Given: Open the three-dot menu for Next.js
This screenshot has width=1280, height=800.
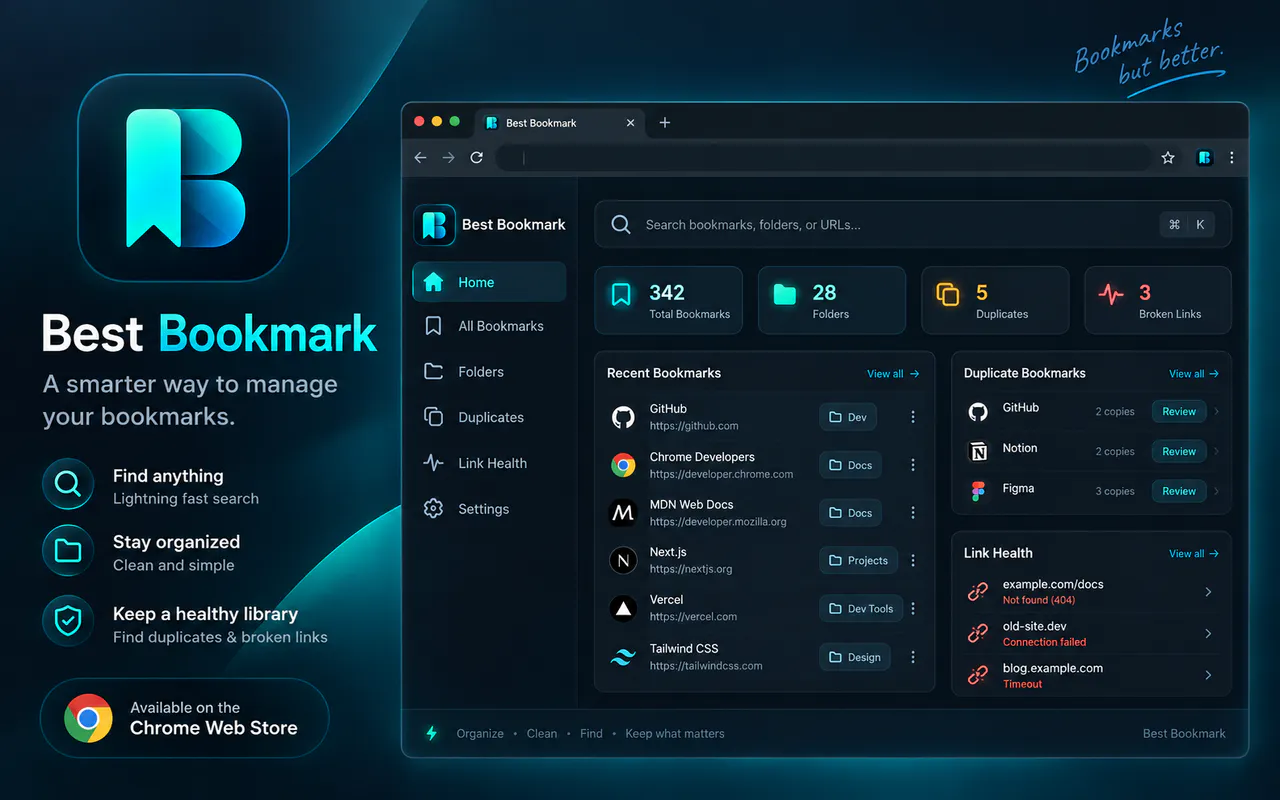Looking at the screenshot, I should (913, 561).
